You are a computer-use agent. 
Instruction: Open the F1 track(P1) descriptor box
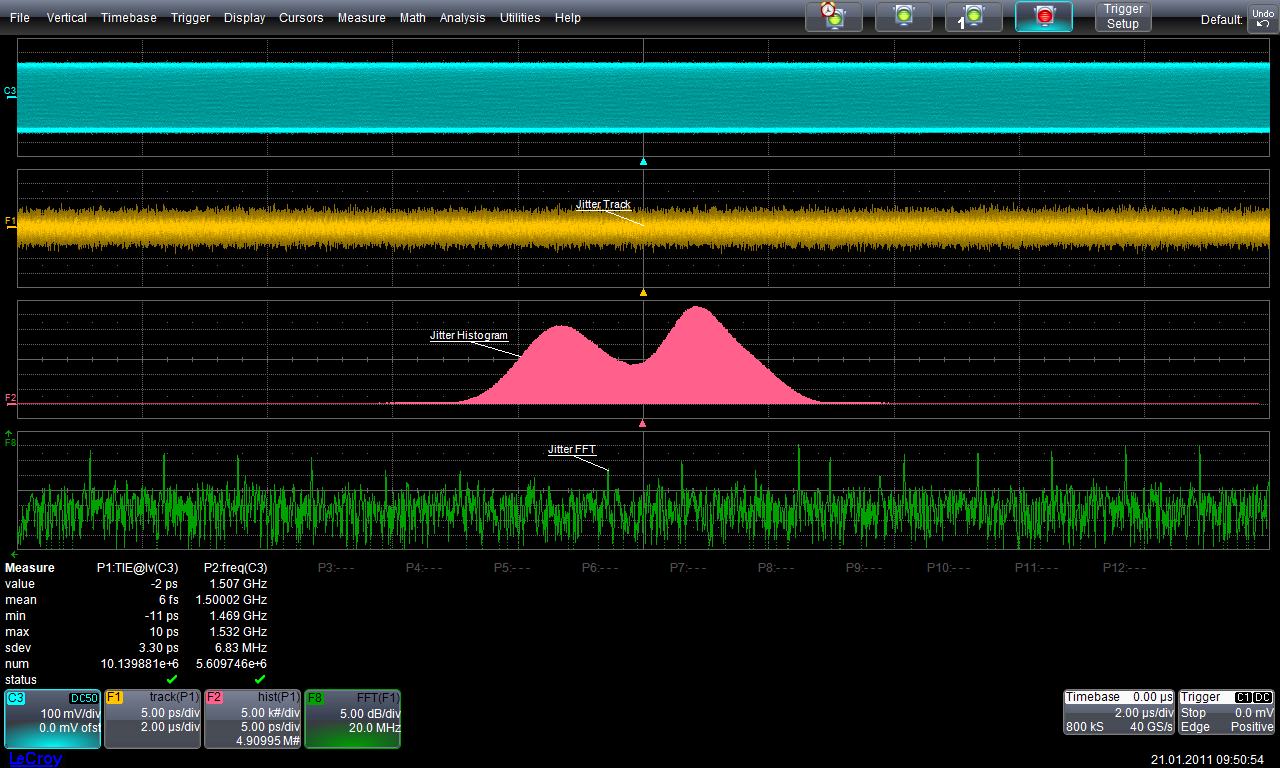[152, 718]
